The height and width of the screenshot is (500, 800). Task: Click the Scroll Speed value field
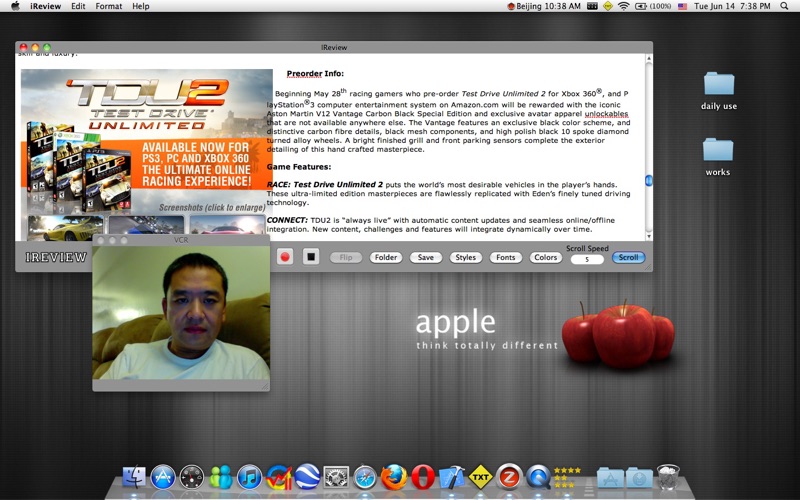[x=587, y=259]
